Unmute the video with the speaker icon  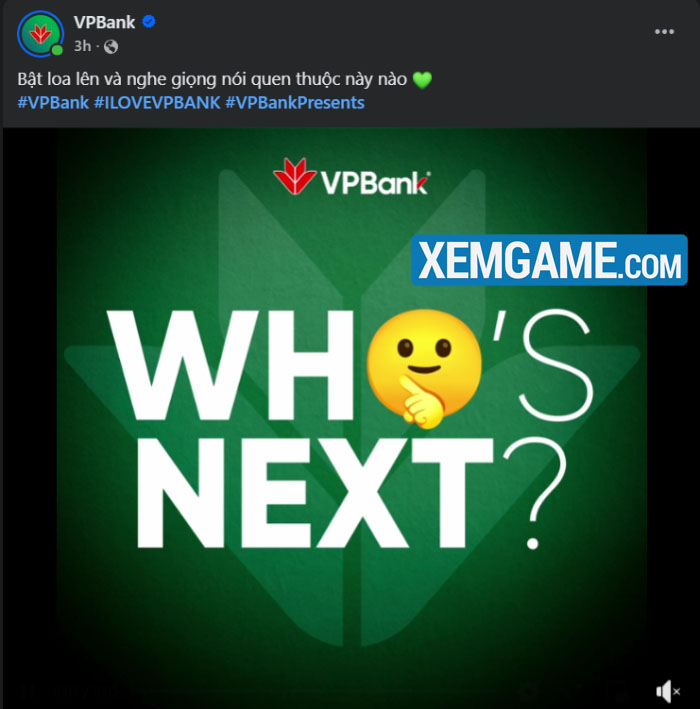(667, 691)
